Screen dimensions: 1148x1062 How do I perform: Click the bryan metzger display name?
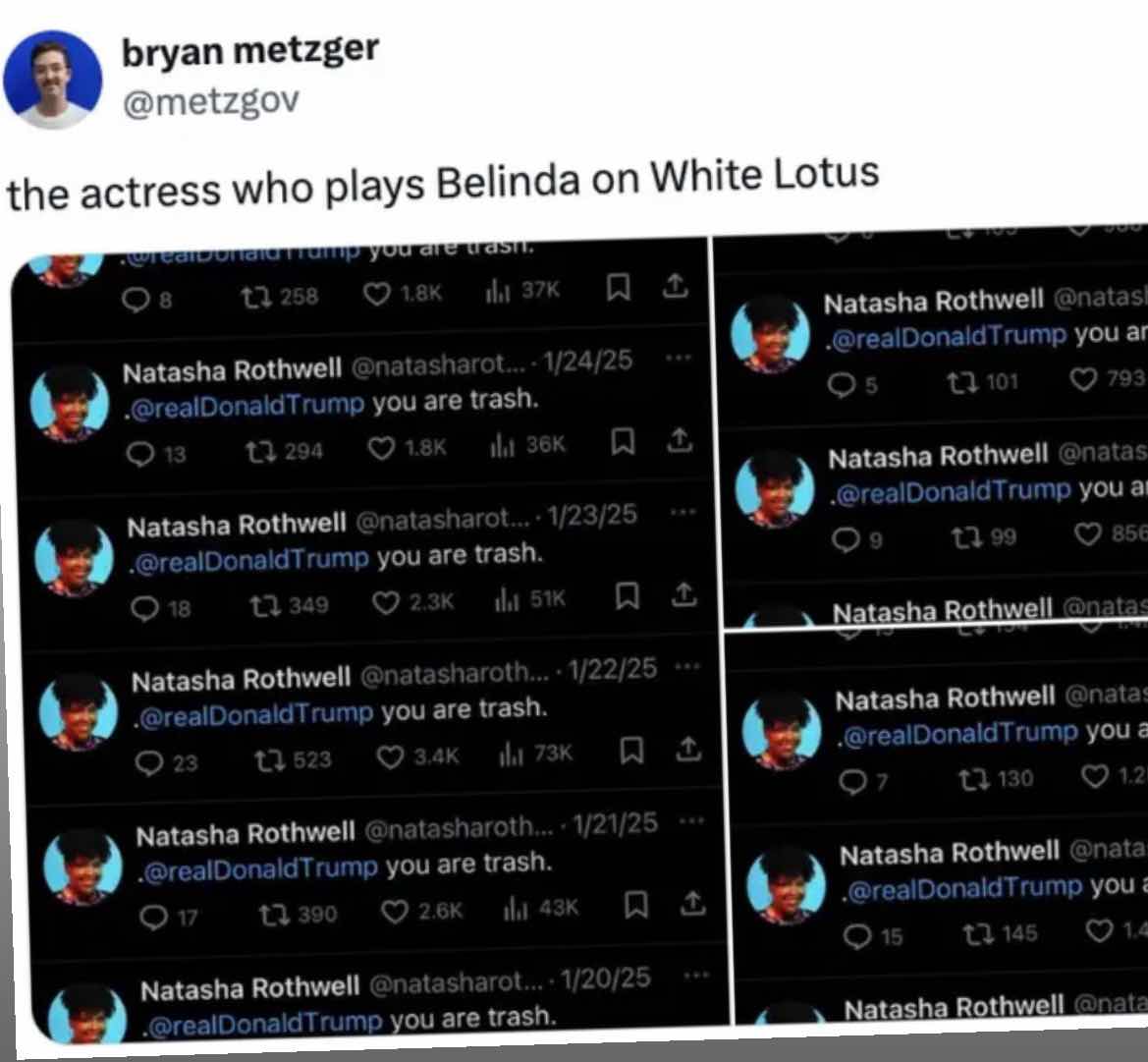coord(250,50)
